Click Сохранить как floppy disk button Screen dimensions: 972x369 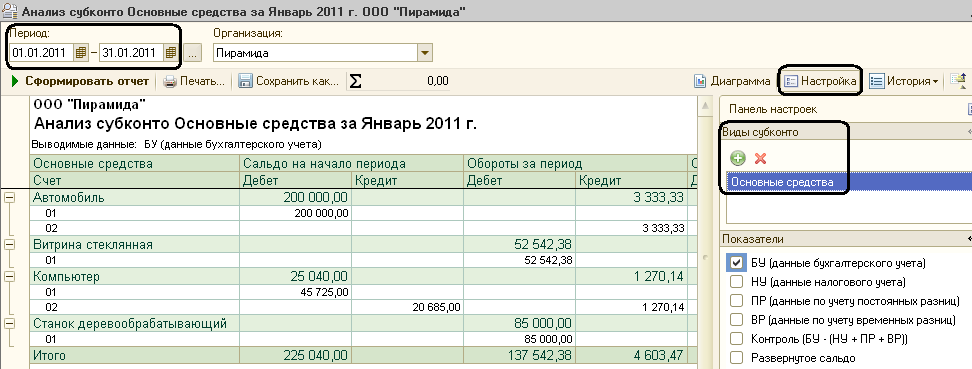(288, 81)
